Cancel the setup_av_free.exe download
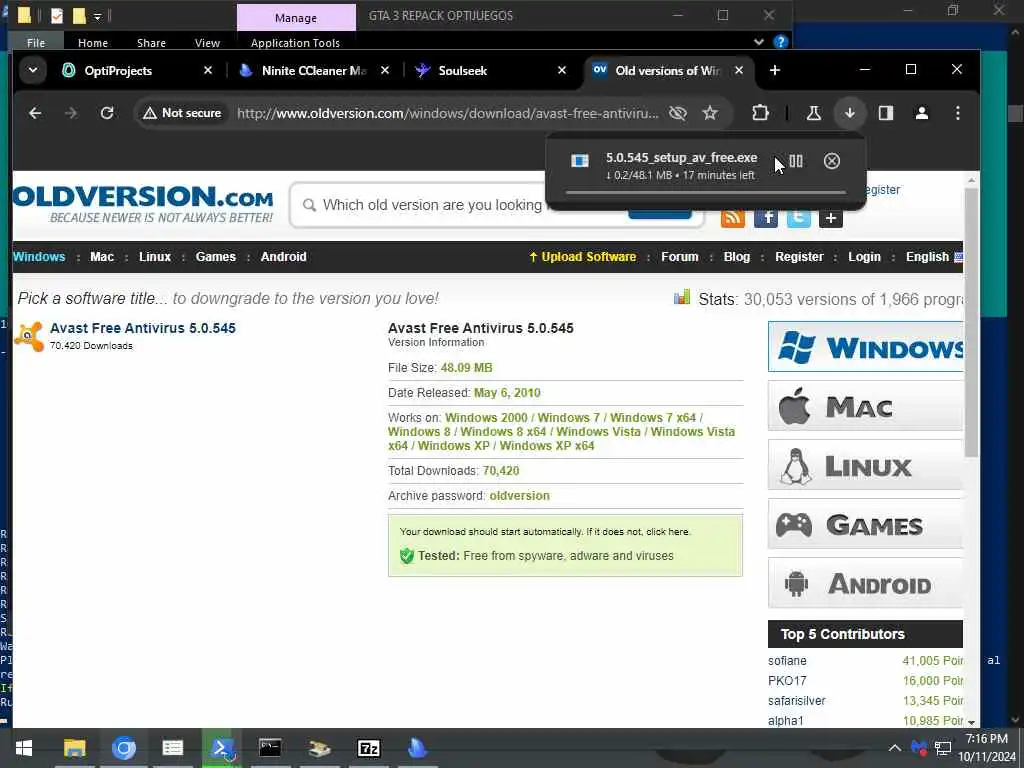Viewport: 1024px width, 768px height. pos(831,161)
